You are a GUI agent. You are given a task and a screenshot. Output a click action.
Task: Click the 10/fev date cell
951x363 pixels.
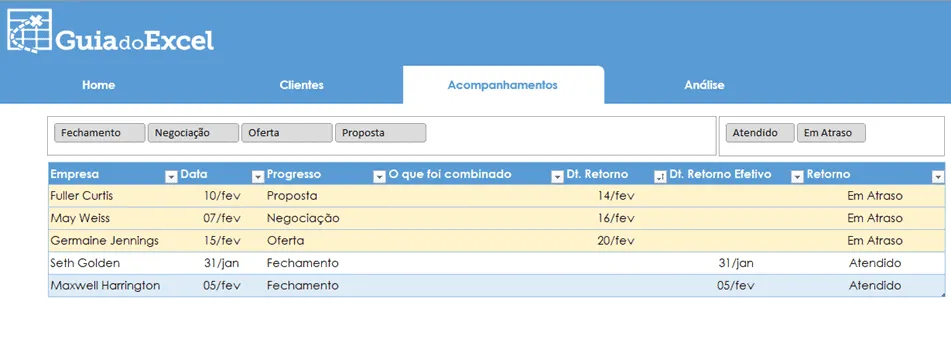(x=222, y=196)
